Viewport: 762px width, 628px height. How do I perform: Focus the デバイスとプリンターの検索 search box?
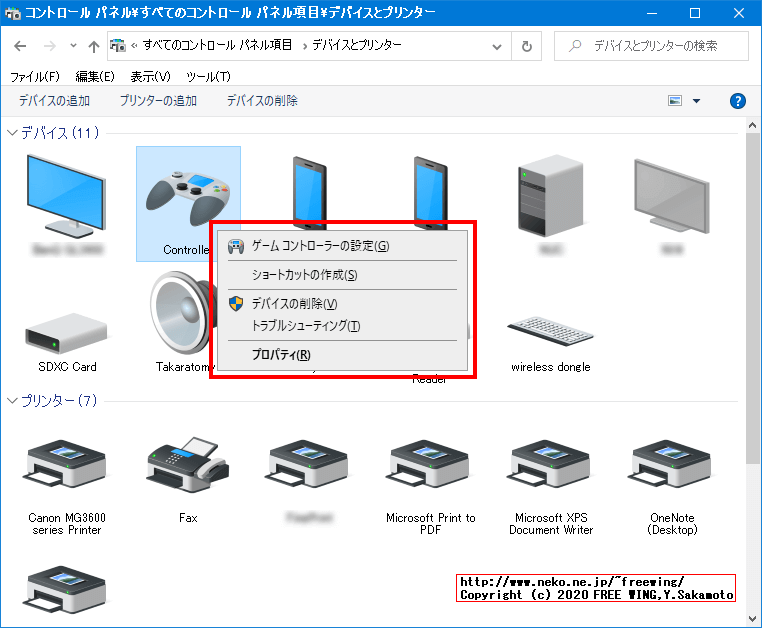point(651,46)
